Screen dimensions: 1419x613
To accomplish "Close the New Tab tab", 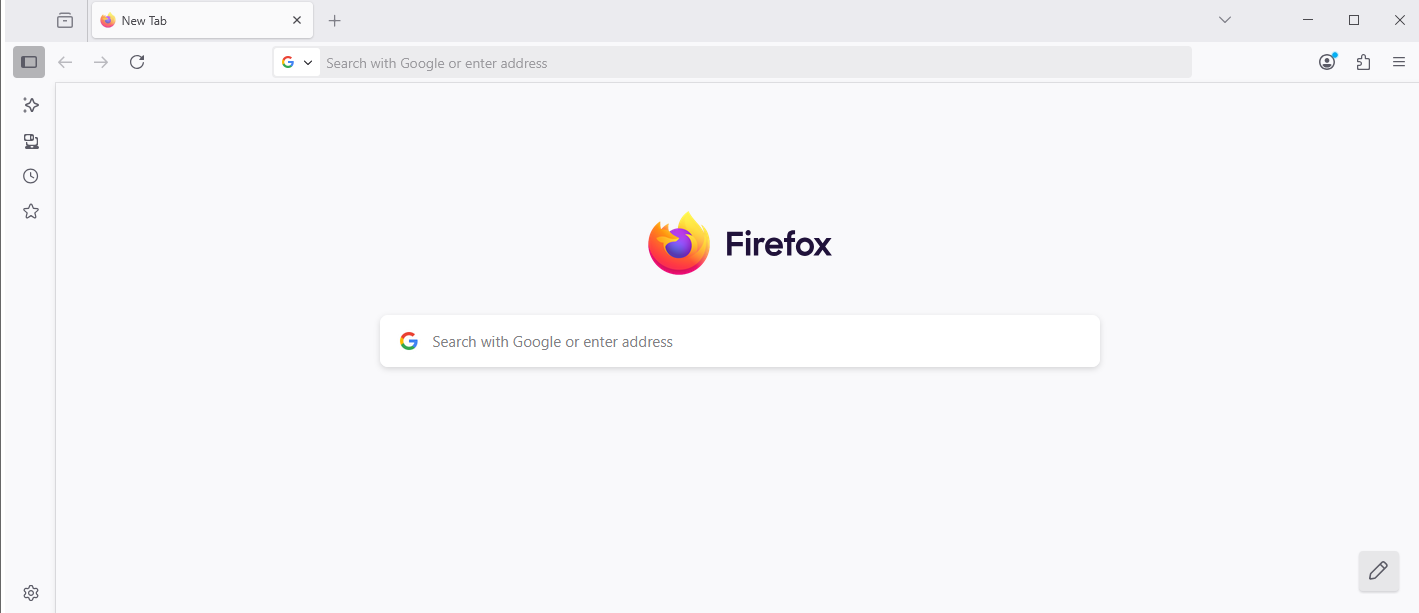I will (x=297, y=20).
